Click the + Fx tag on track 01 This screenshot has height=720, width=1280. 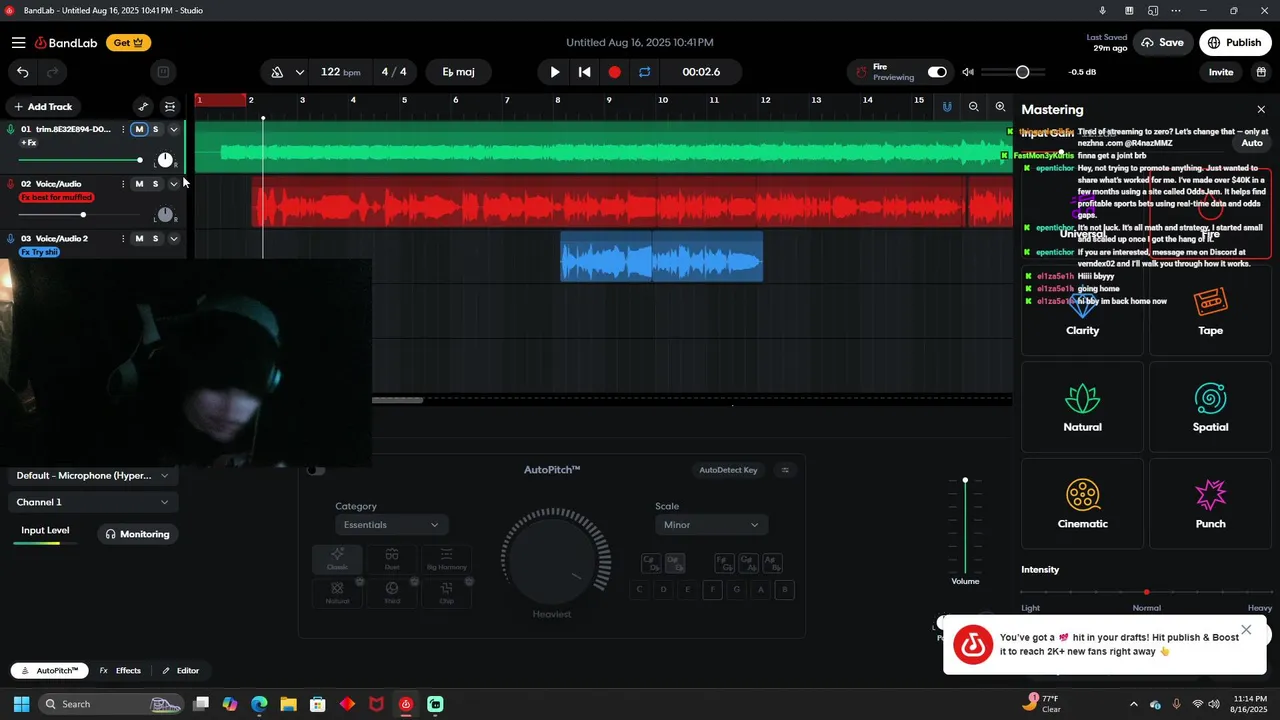coord(28,143)
